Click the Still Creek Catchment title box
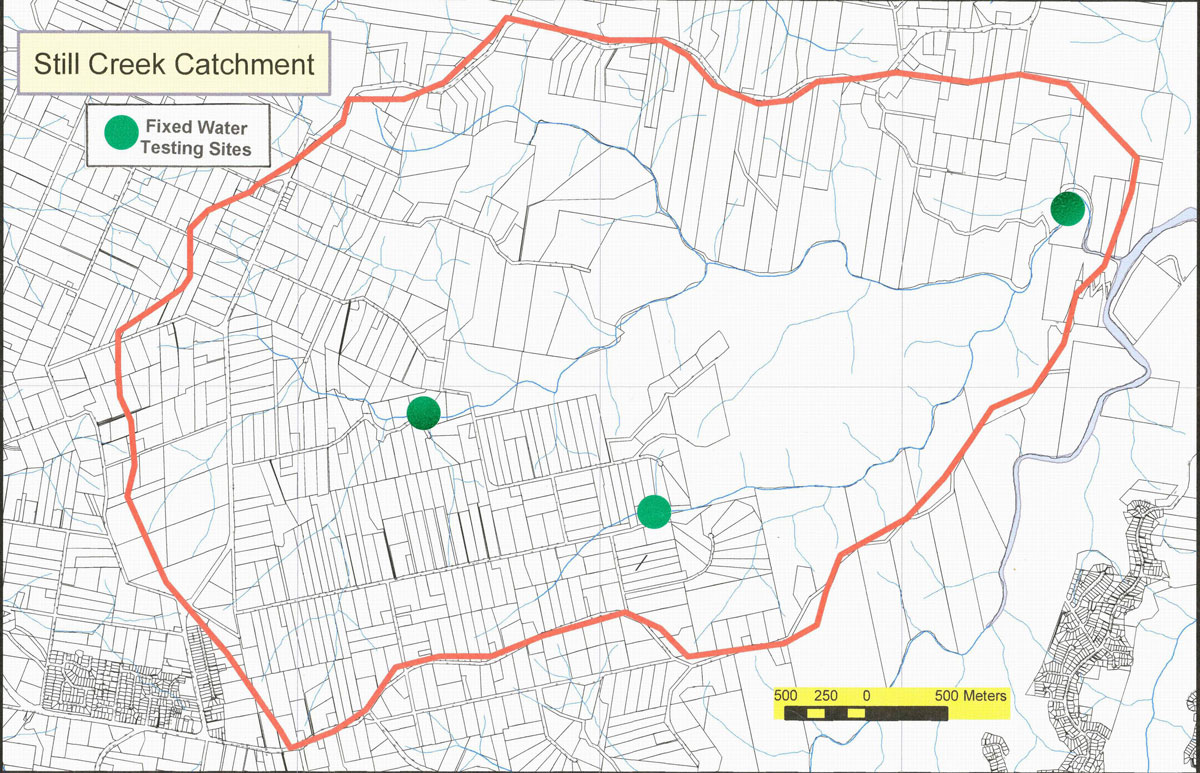Viewport: 1200px width, 773px height. click(175, 64)
